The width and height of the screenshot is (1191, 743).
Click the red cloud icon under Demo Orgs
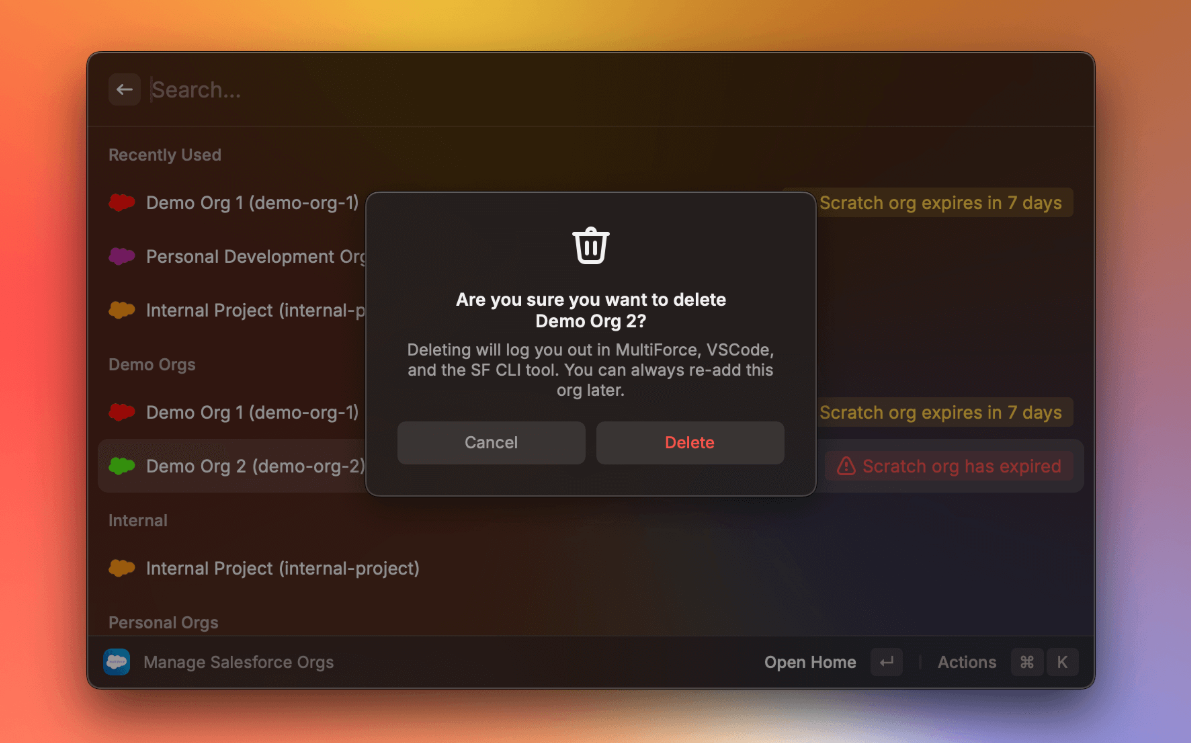coord(122,412)
